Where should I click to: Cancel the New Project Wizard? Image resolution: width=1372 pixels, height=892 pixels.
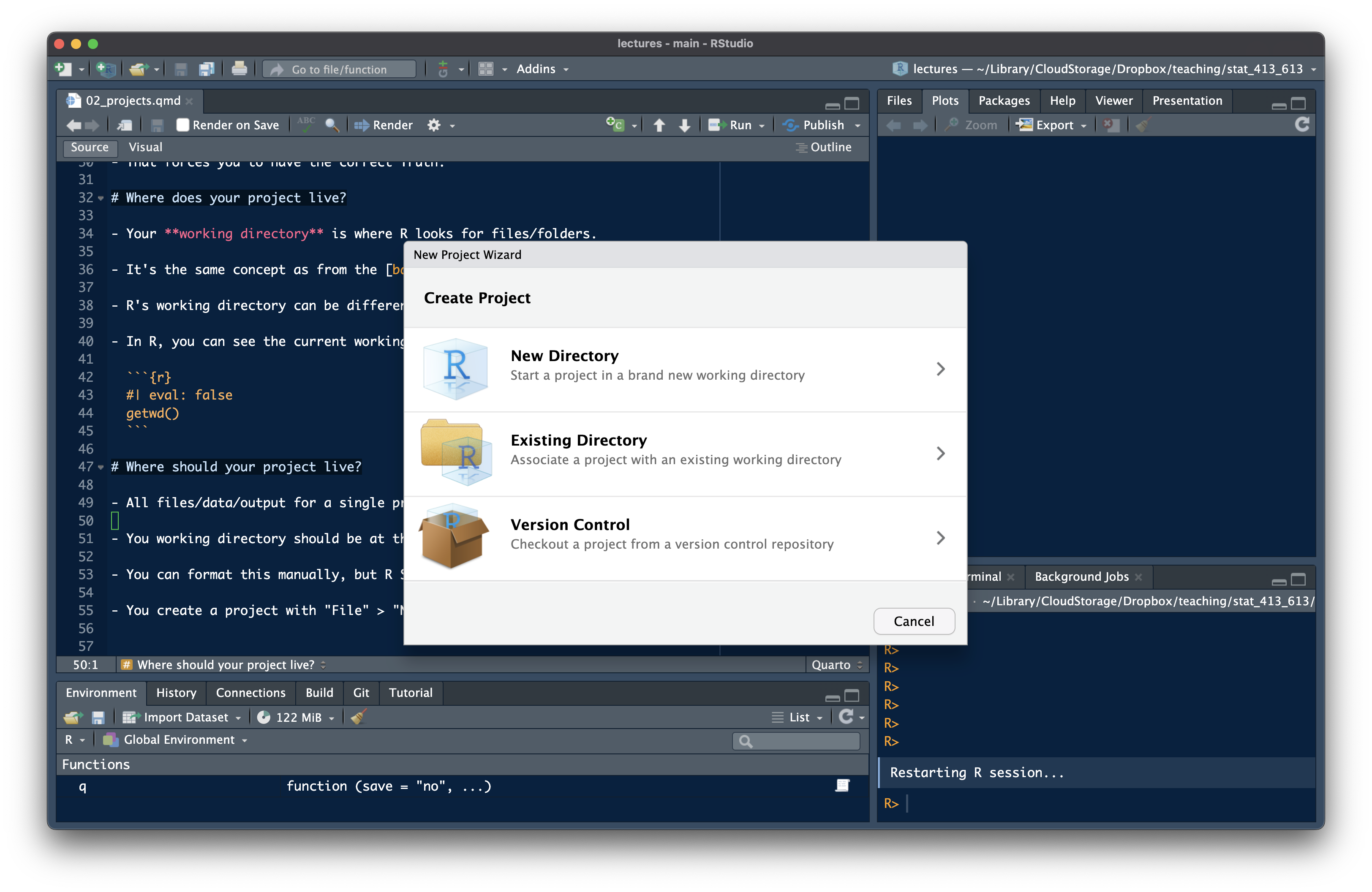click(x=913, y=621)
